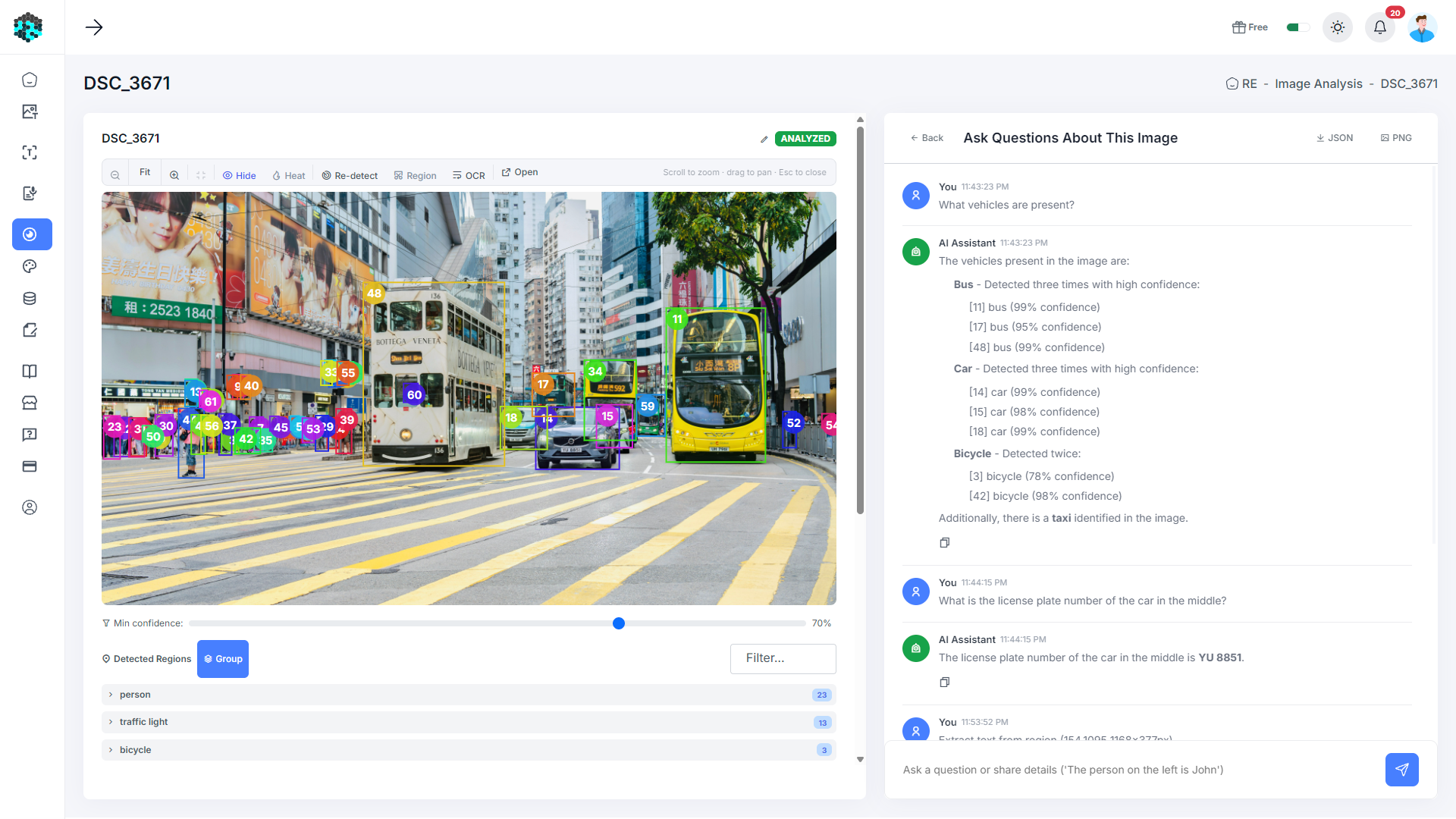
Task: Select the Region tool
Action: (415, 175)
